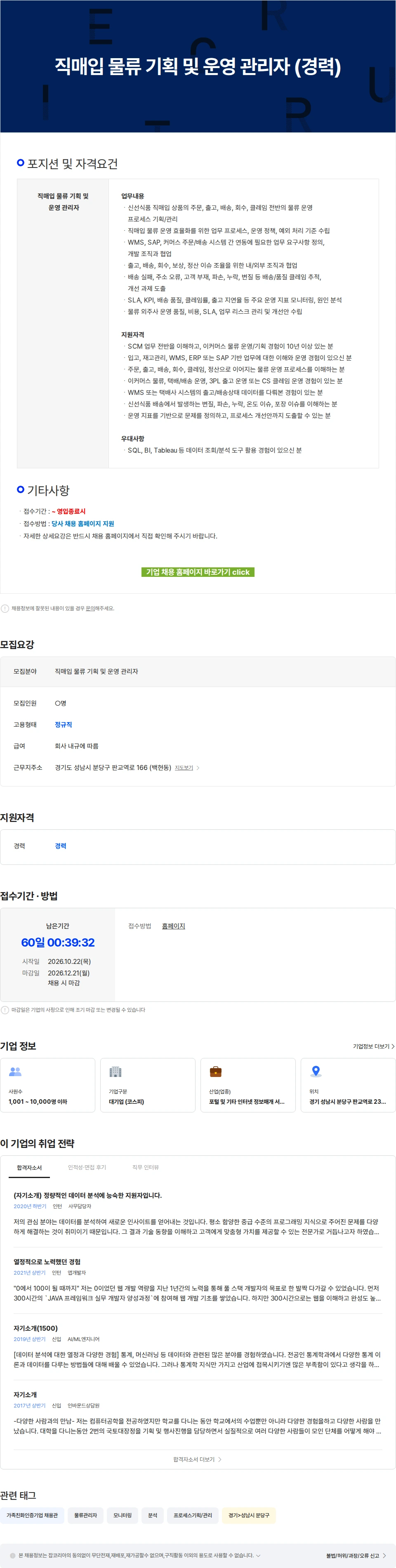Click the chevron next to 지도보기
The image size is (396, 1568).
tap(198, 767)
